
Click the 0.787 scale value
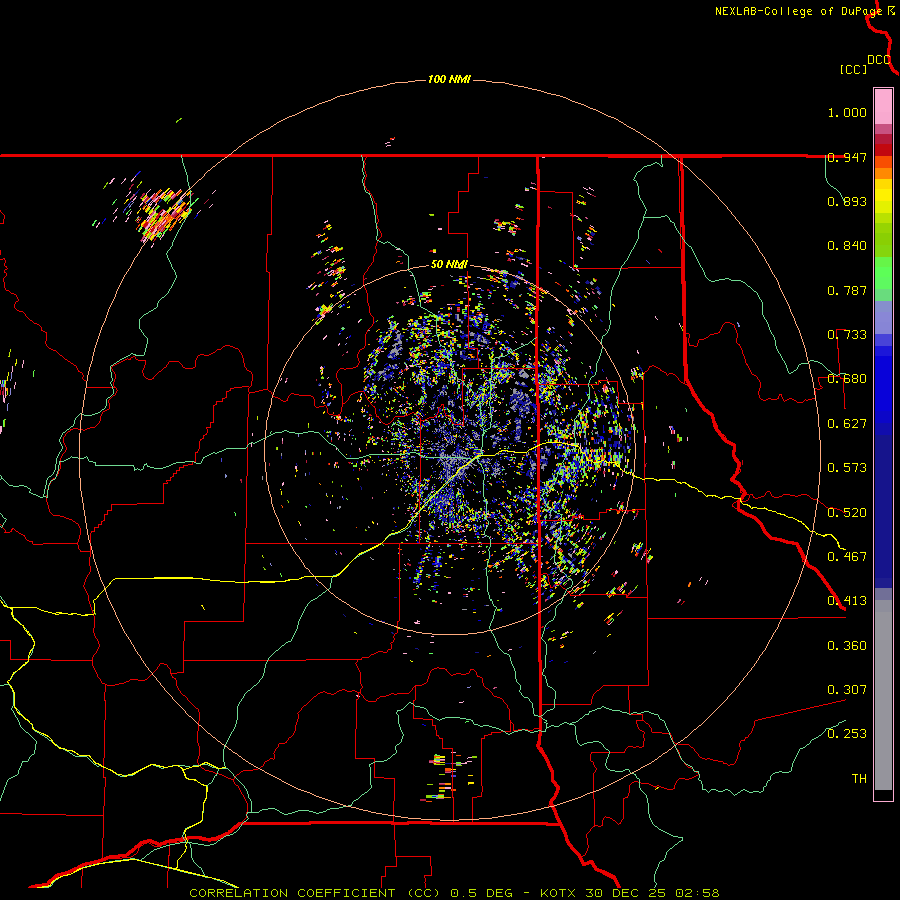click(847, 290)
